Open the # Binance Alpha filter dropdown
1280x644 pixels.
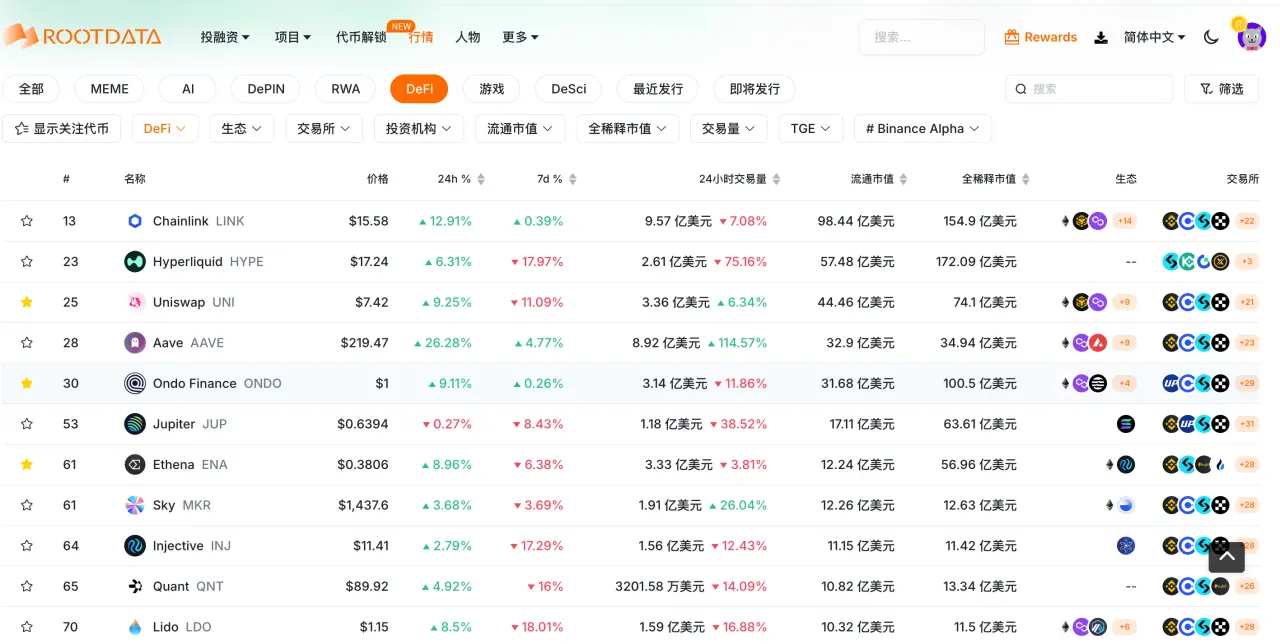tap(923, 129)
